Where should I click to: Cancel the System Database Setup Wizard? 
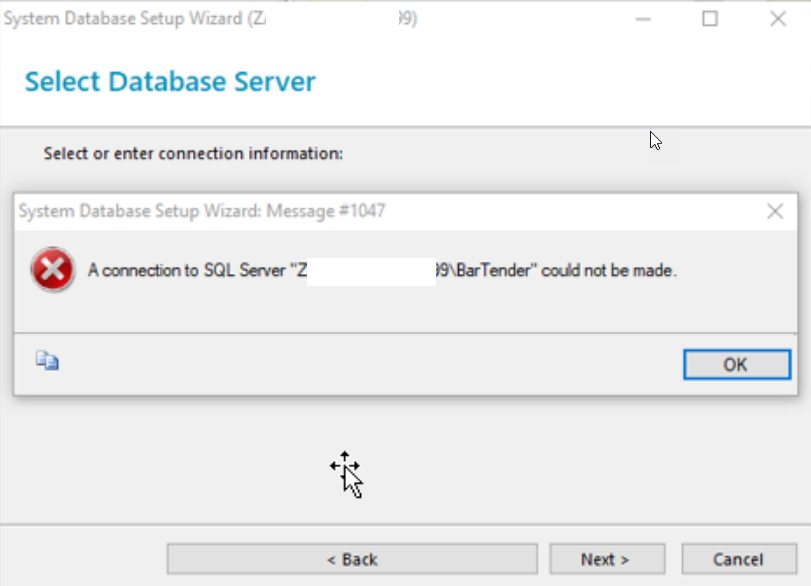739,559
